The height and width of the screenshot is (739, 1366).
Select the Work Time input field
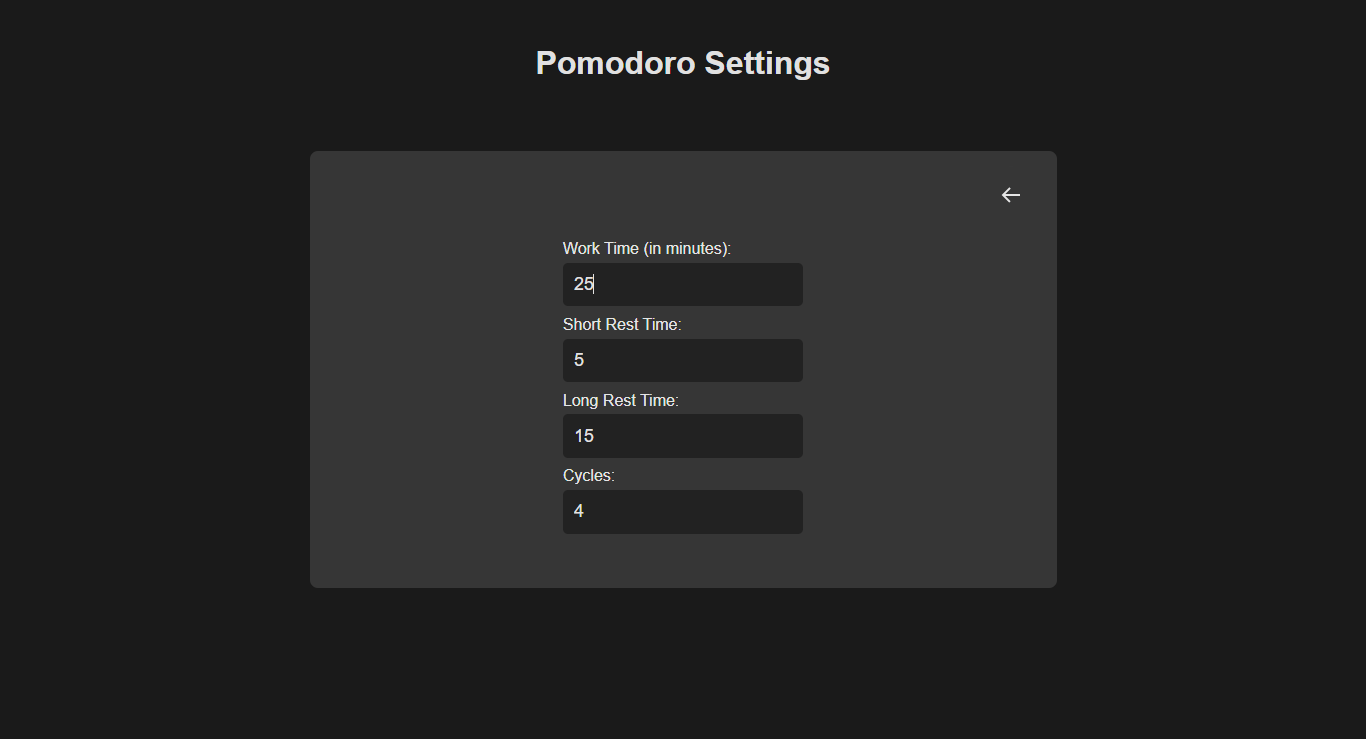(683, 284)
